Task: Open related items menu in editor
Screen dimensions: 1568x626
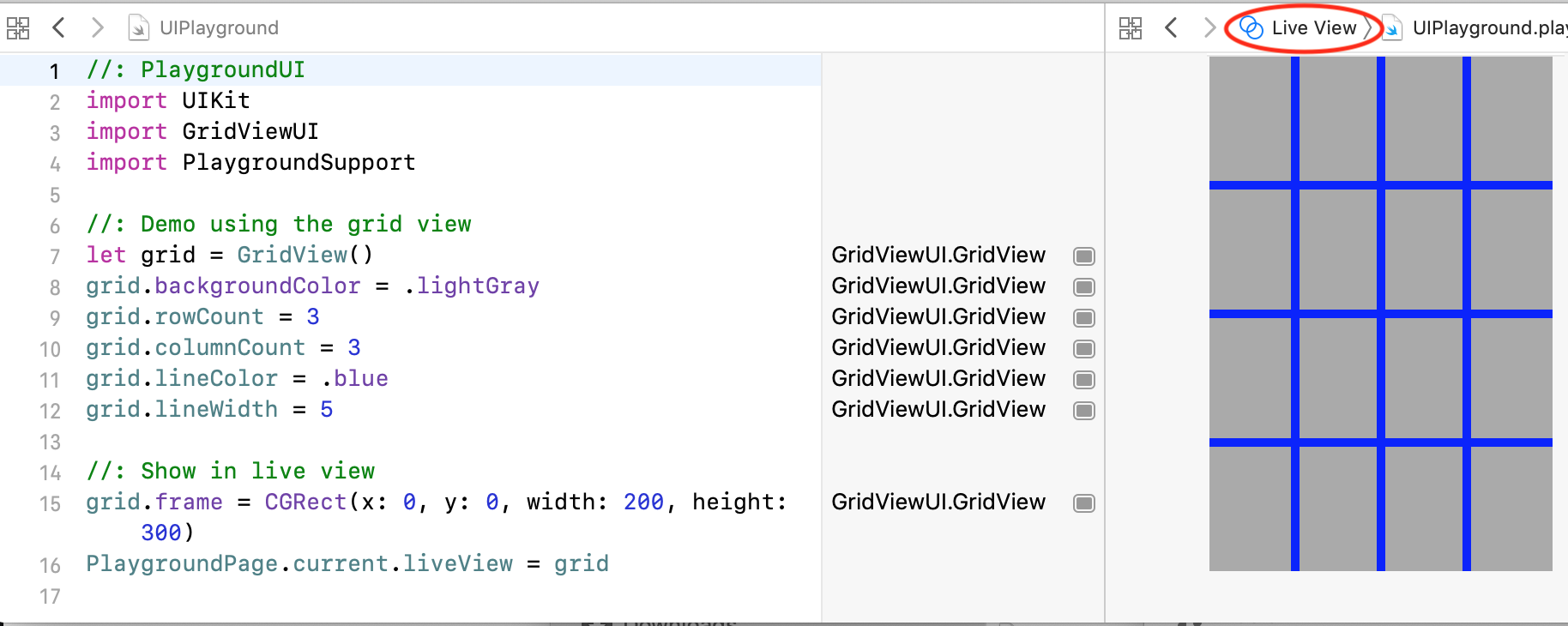Action: point(18,28)
